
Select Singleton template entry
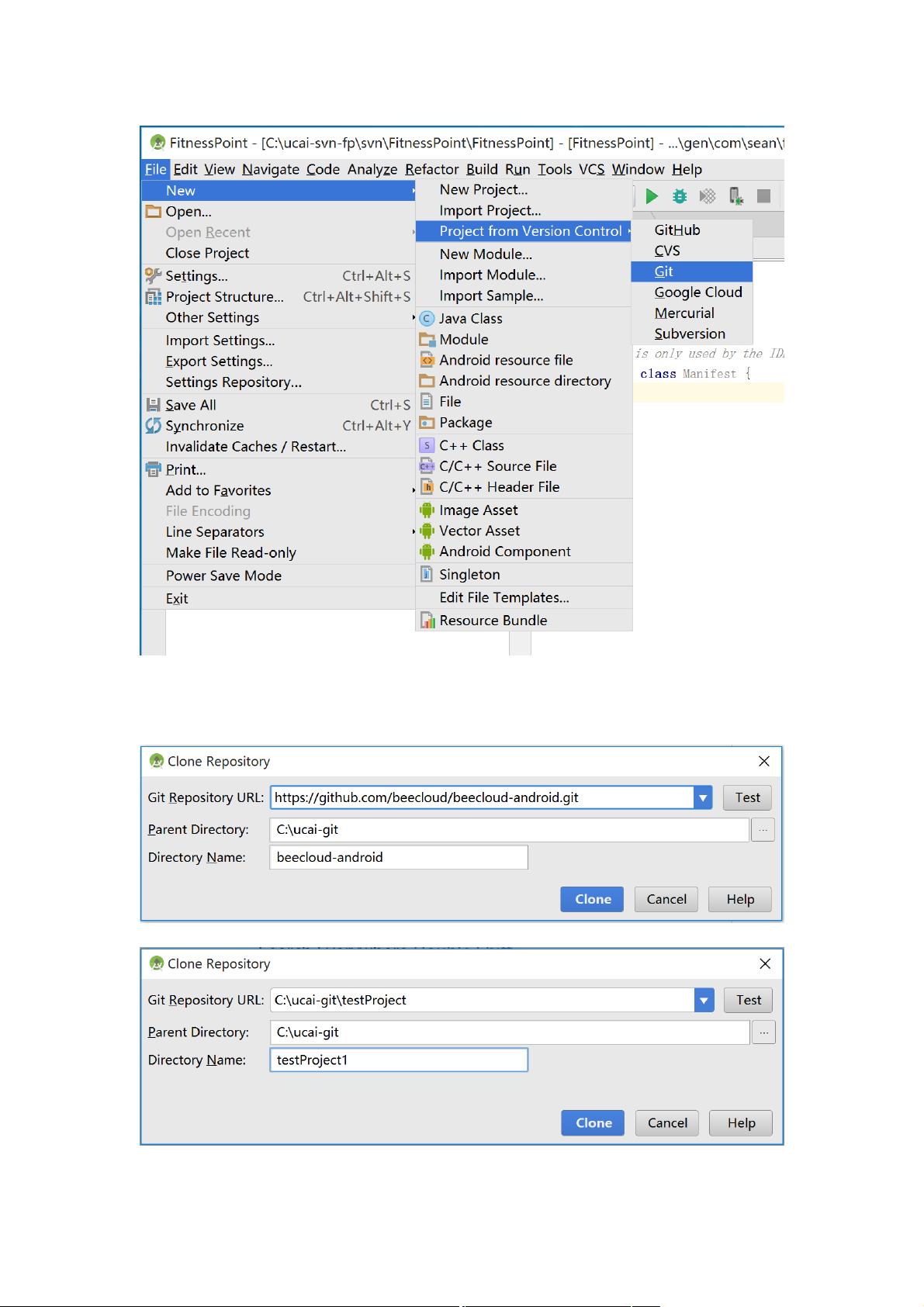coord(524,574)
